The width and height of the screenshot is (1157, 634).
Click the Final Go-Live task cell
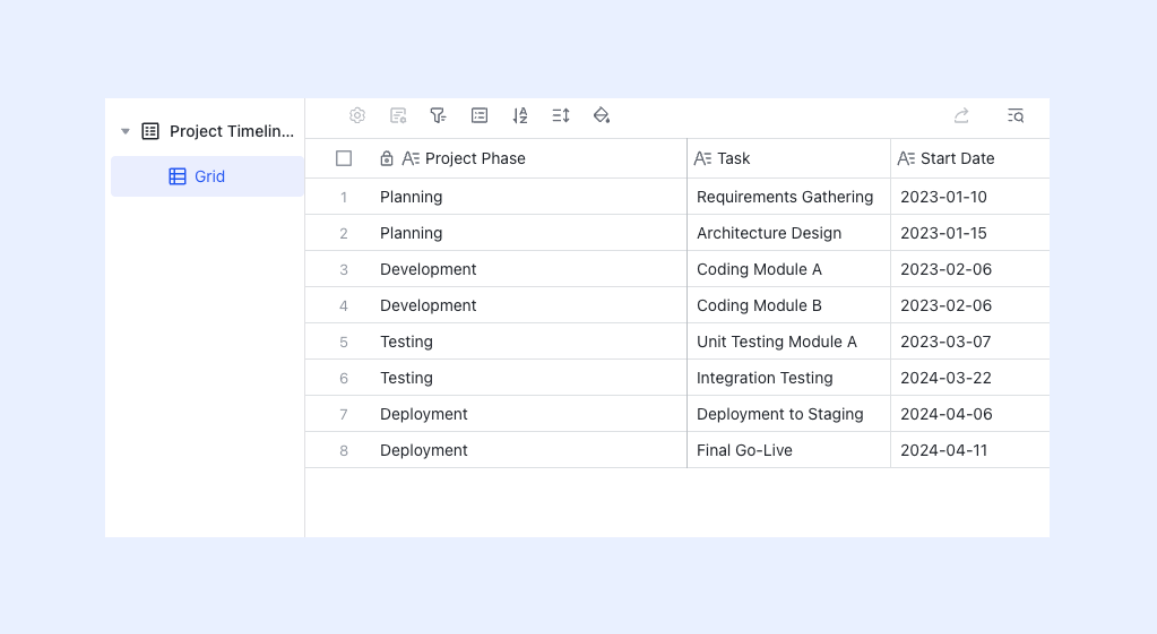[x=789, y=450]
